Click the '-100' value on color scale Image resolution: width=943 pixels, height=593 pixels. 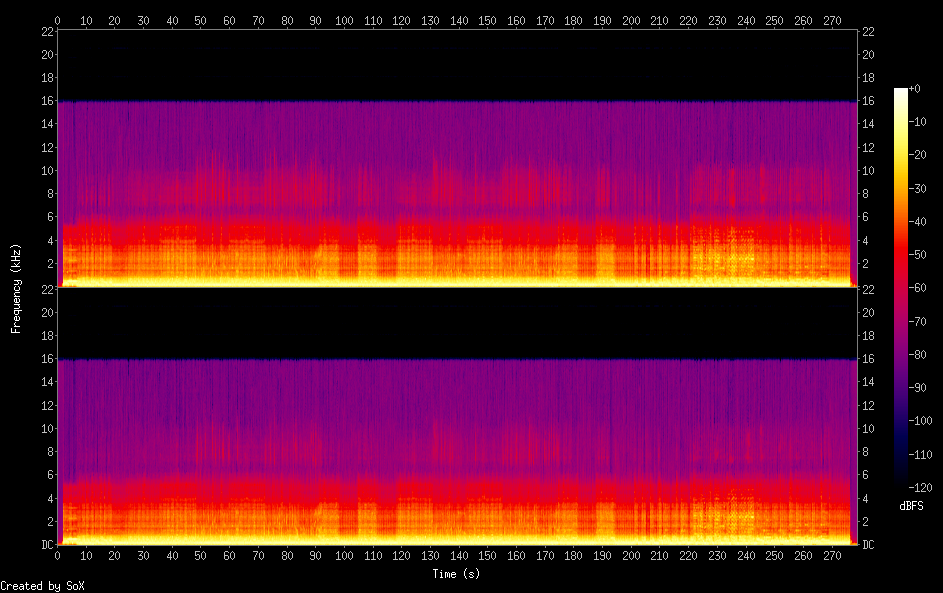click(920, 420)
